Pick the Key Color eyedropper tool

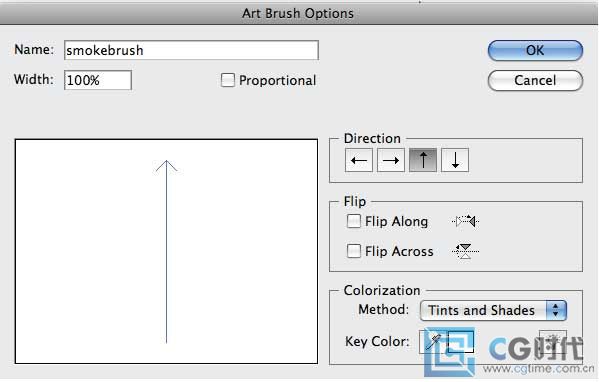pos(432,342)
